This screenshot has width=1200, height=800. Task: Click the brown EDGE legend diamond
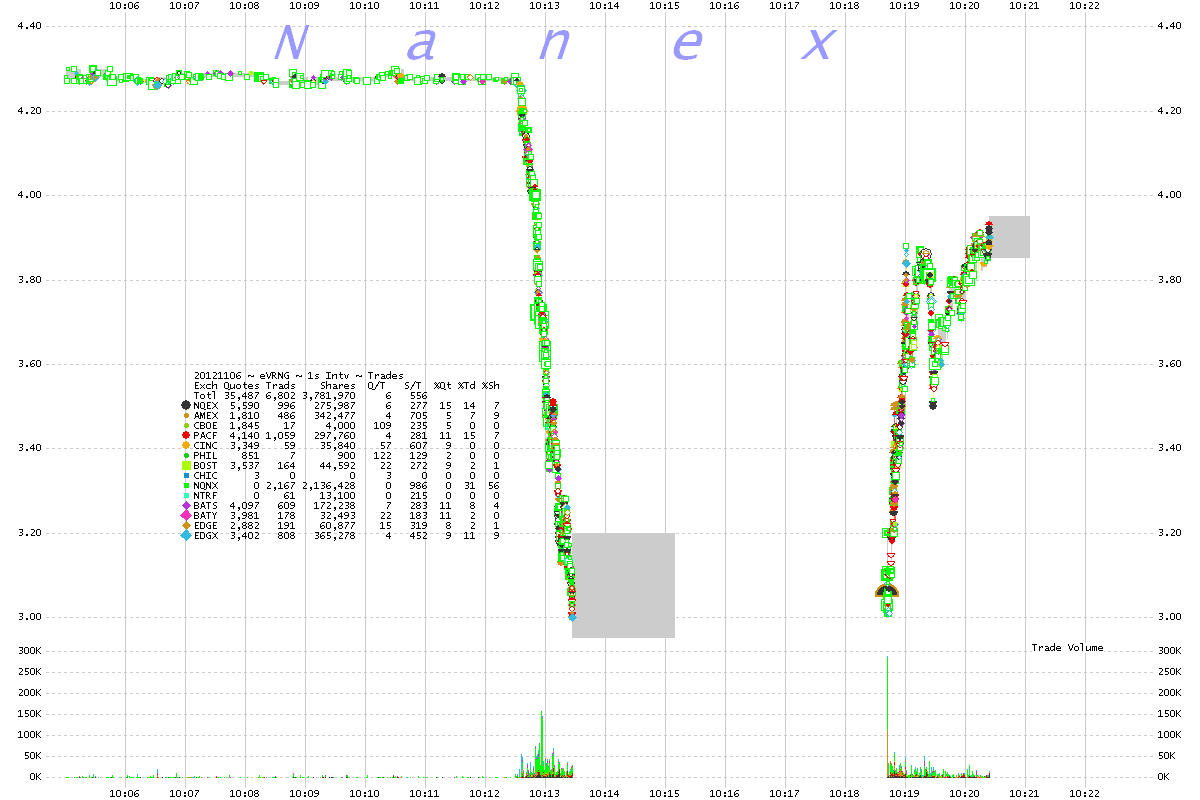coord(186,526)
